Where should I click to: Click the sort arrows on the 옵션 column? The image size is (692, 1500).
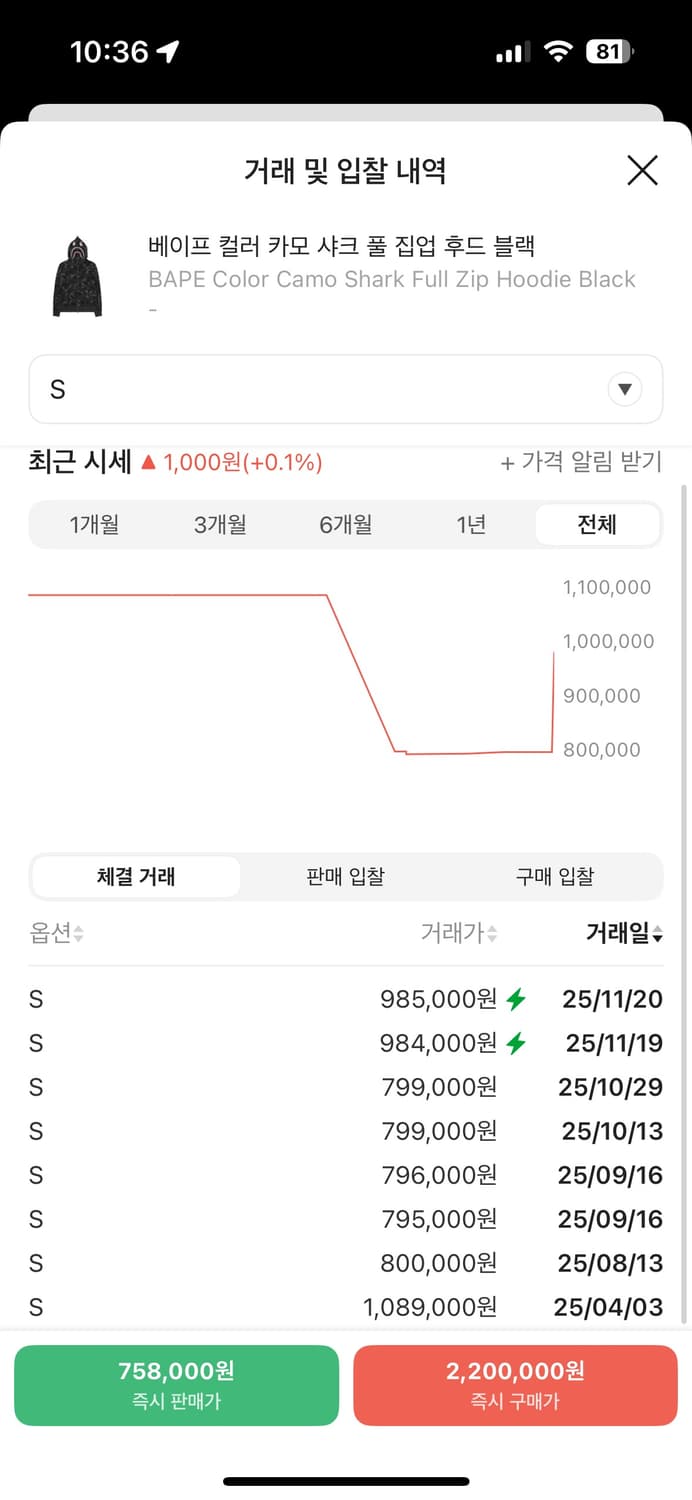pos(78,933)
